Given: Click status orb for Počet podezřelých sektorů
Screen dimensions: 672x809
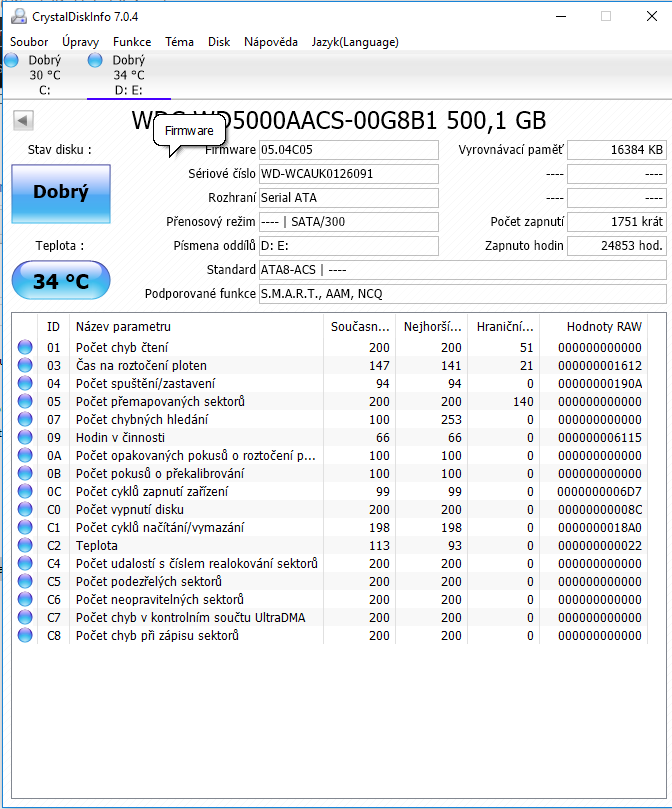Looking at the screenshot, I should point(25,582).
